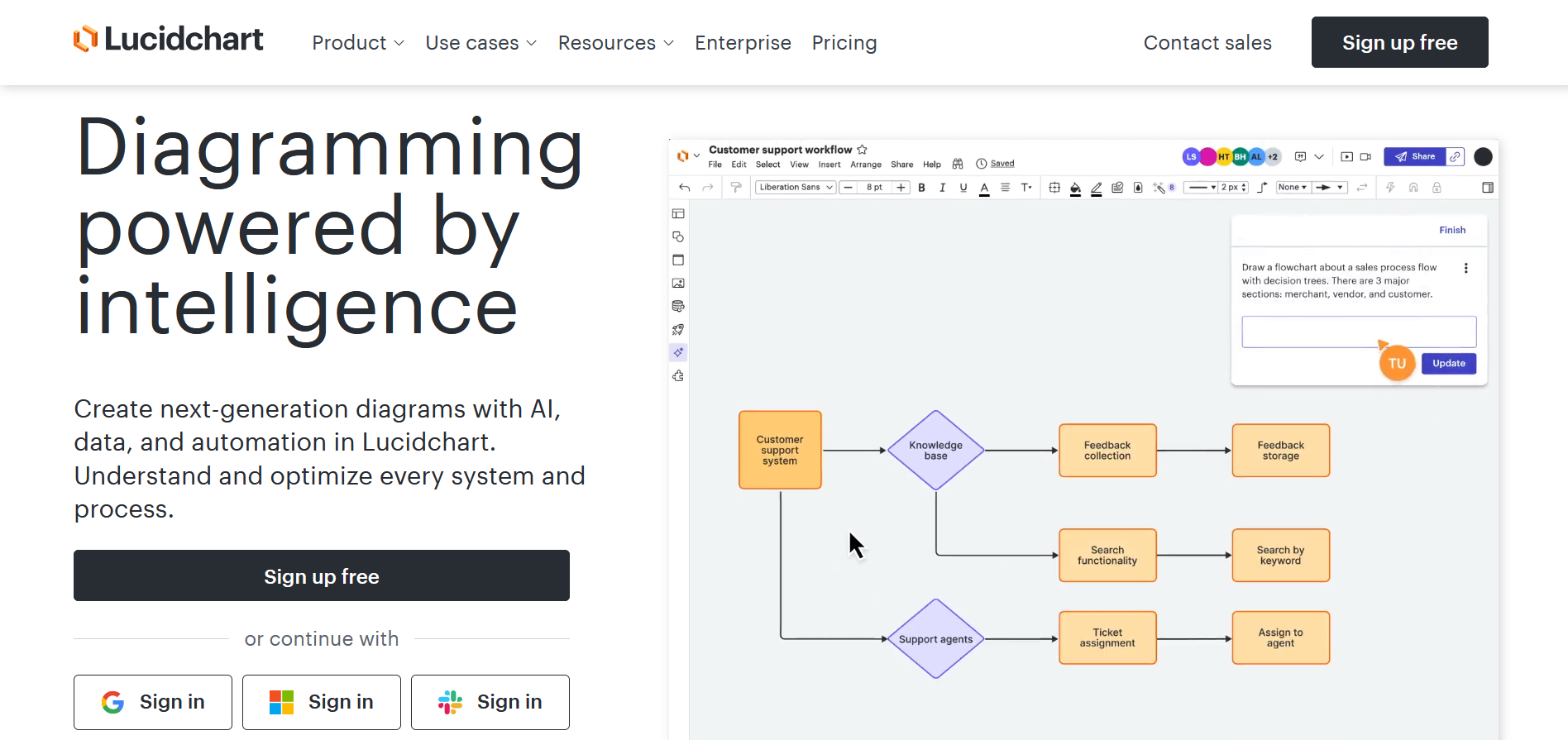Click the blue Share button in editor
This screenshot has width=1568, height=740.
(x=1415, y=156)
